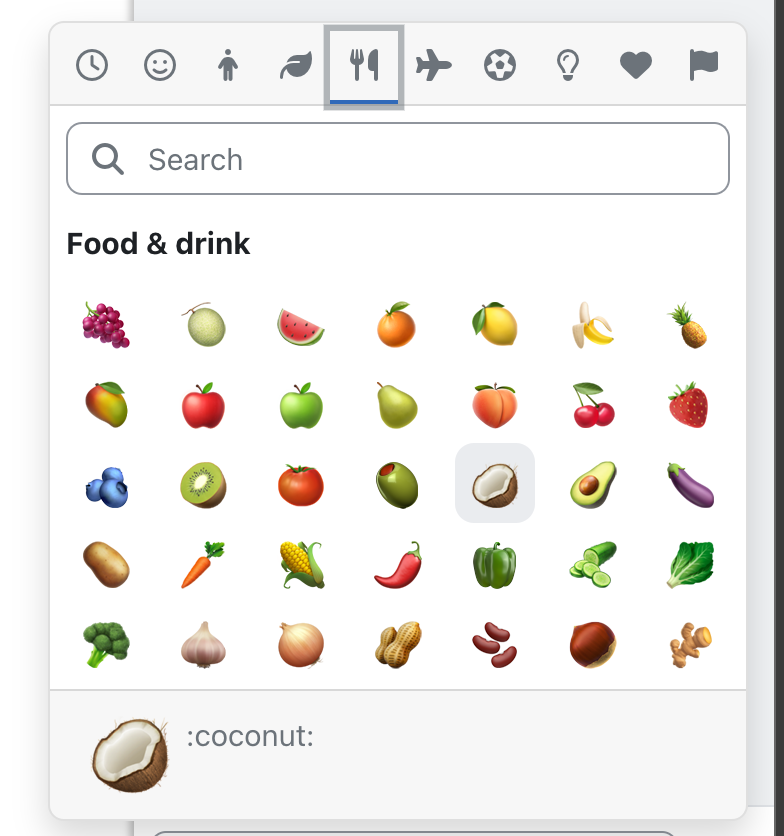
Task: Select the nature leaf category tab
Action: point(296,65)
